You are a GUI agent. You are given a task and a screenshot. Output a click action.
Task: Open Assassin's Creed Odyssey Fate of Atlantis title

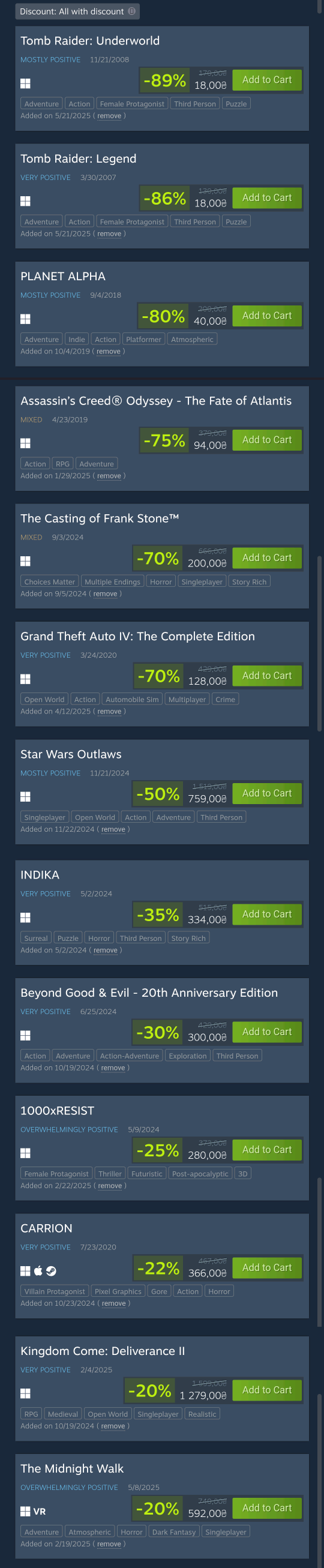156,400
